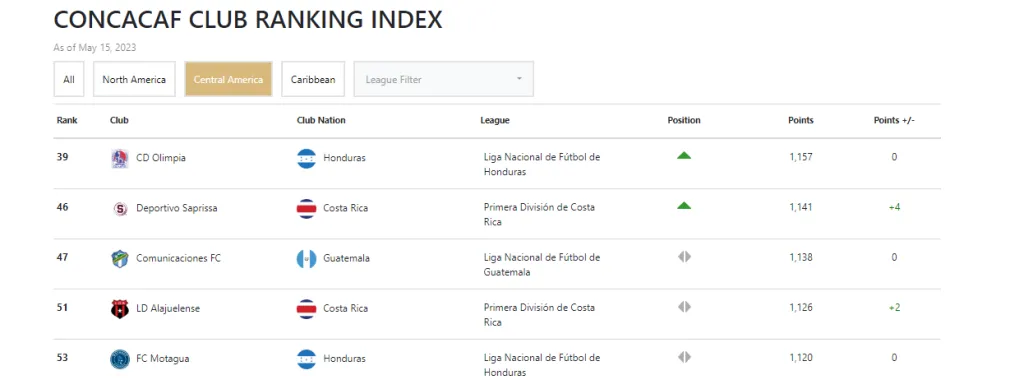1024x389 pixels.
Task: Select the All region tab
Action: pyautogui.click(x=69, y=79)
